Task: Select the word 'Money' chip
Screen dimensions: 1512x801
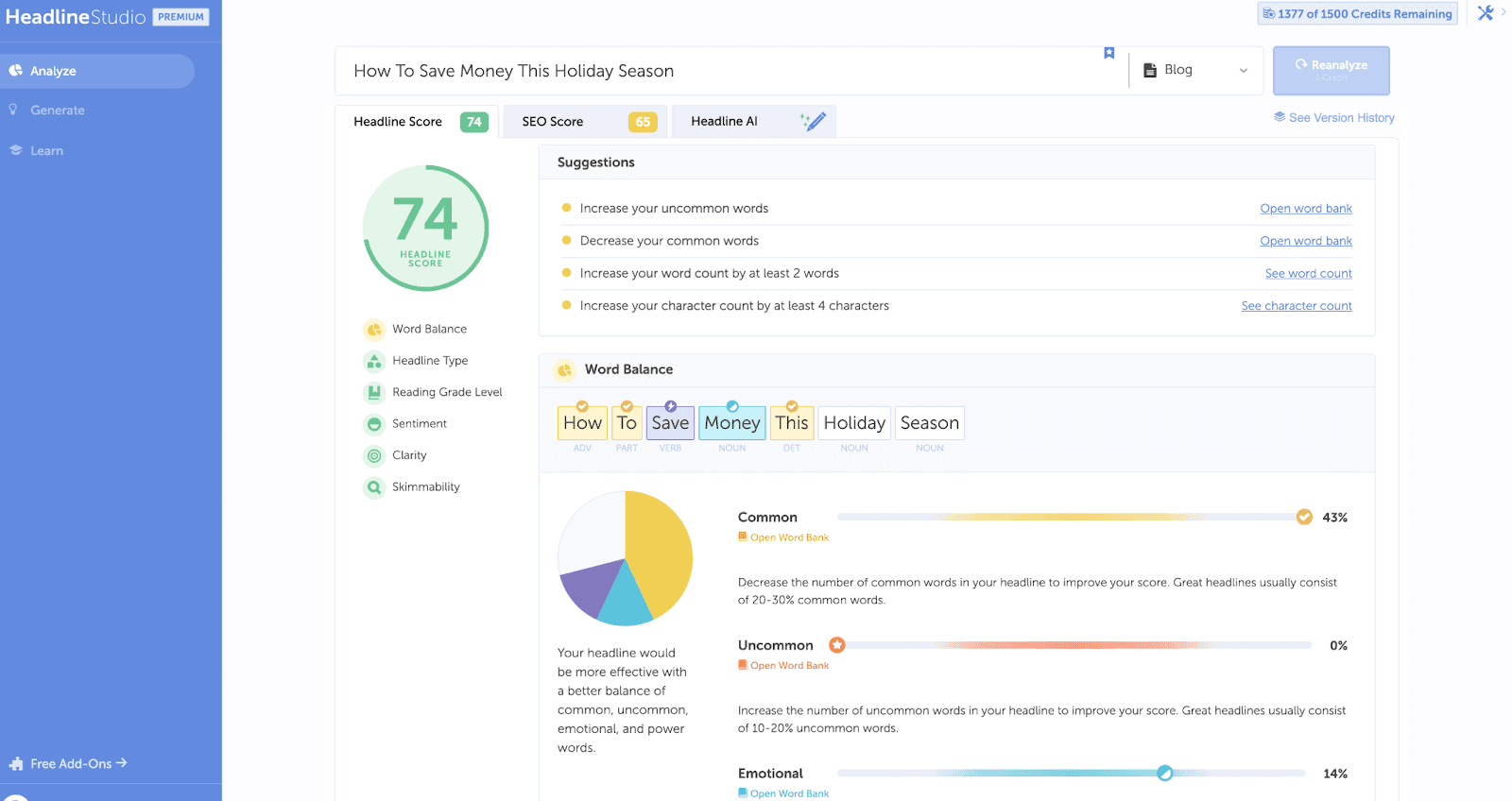Action: click(731, 423)
